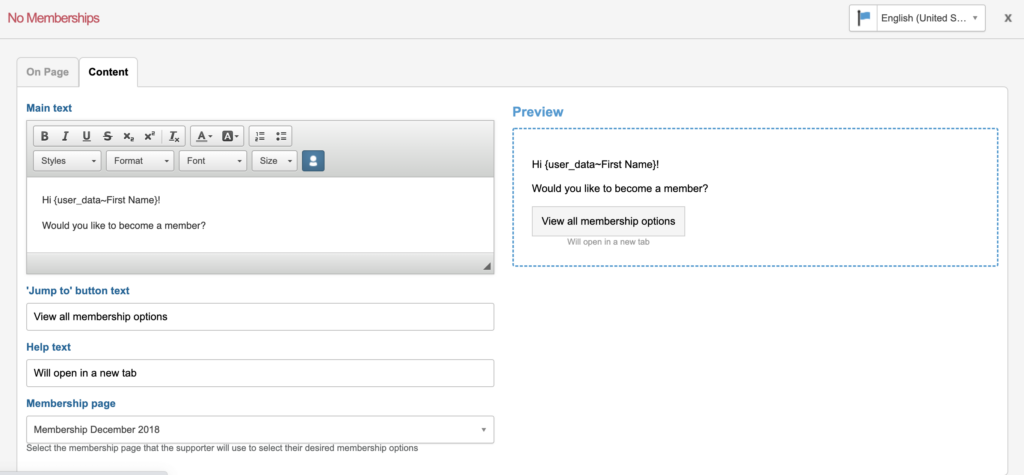This screenshot has height=475, width=1024.
Task: Insert a numbered list
Action: (x=259, y=136)
